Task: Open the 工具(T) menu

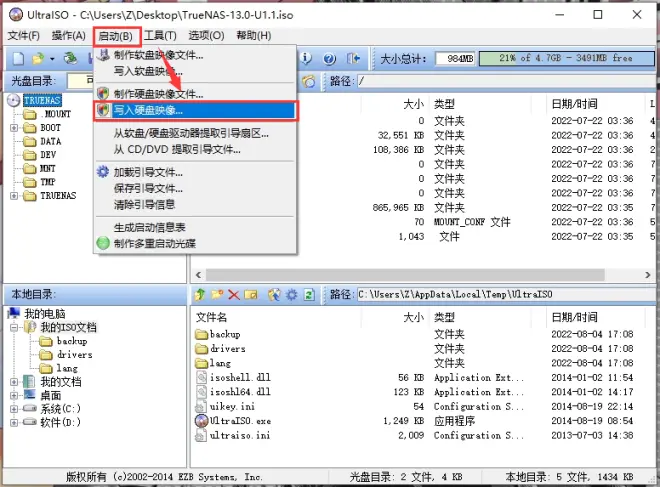Action: tap(160, 36)
